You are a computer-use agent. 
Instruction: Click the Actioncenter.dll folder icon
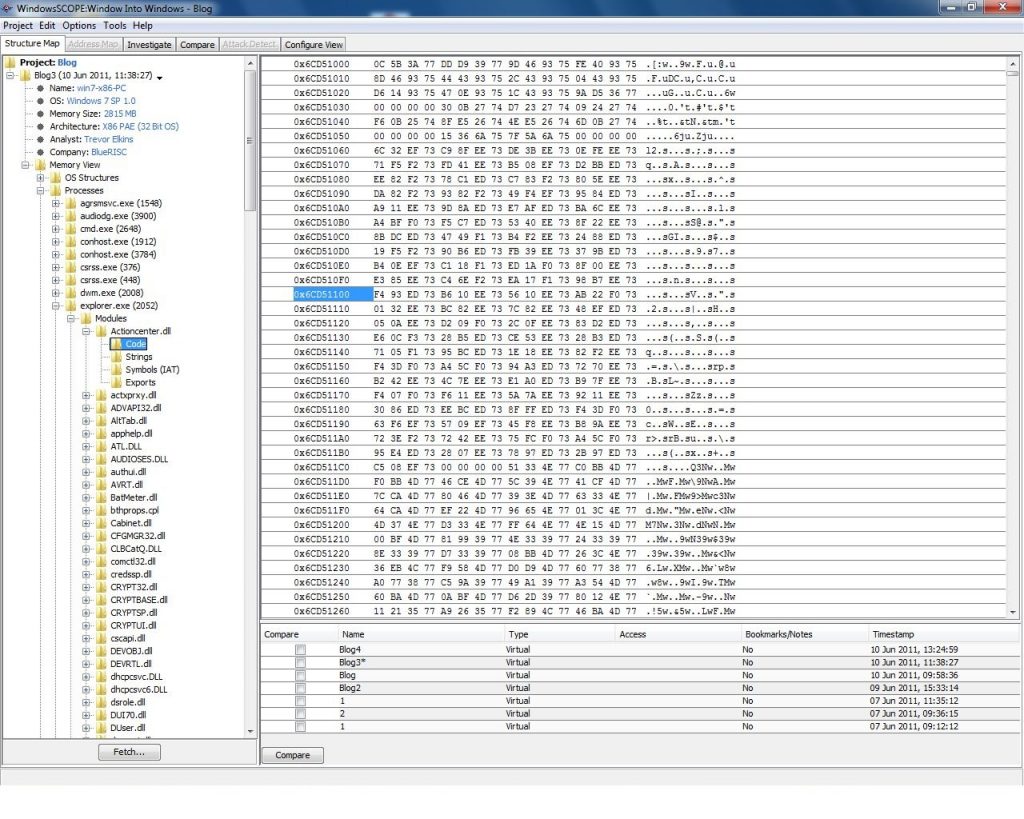(x=101, y=331)
